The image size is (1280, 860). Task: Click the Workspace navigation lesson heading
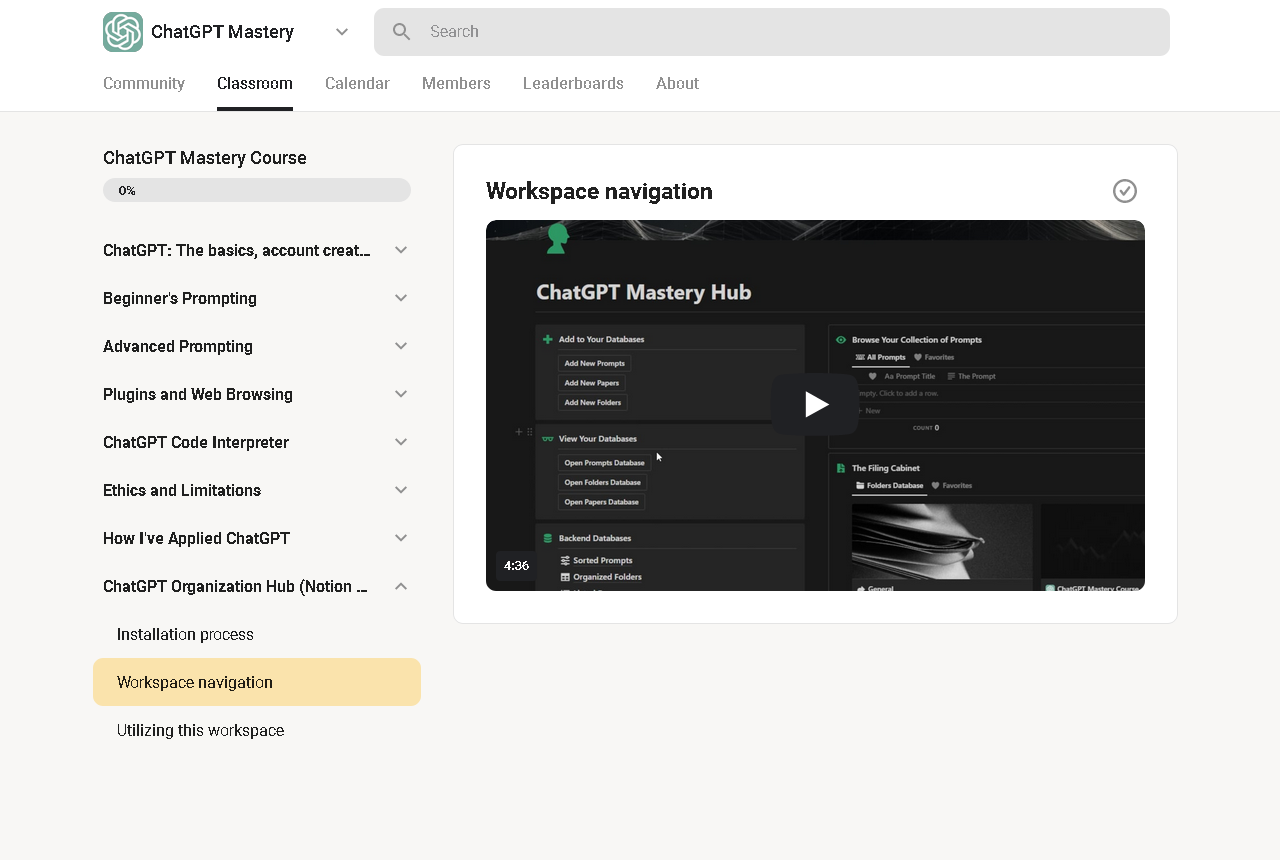(x=599, y=191)
